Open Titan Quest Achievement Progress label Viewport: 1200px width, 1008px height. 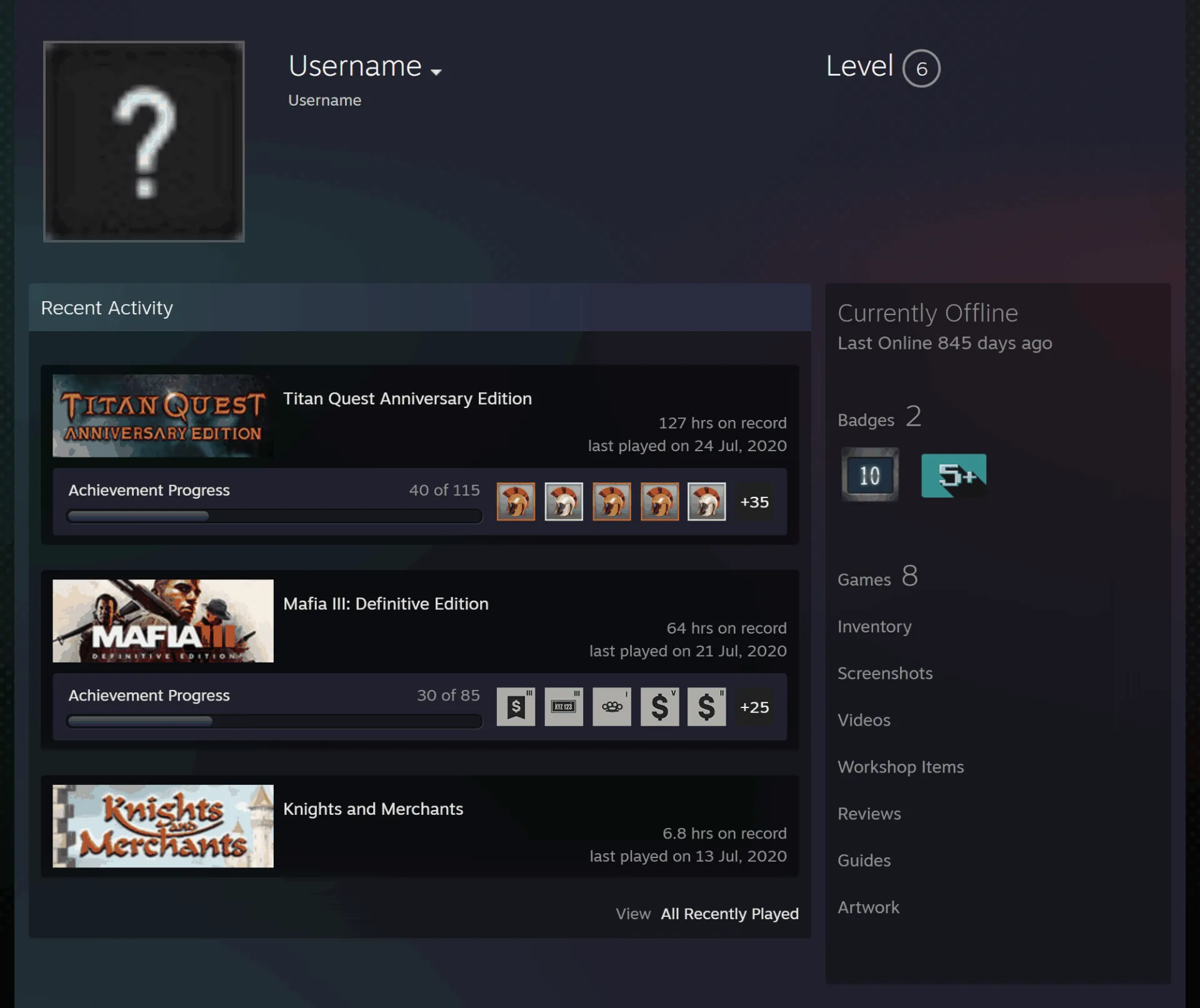click(149, 491)
